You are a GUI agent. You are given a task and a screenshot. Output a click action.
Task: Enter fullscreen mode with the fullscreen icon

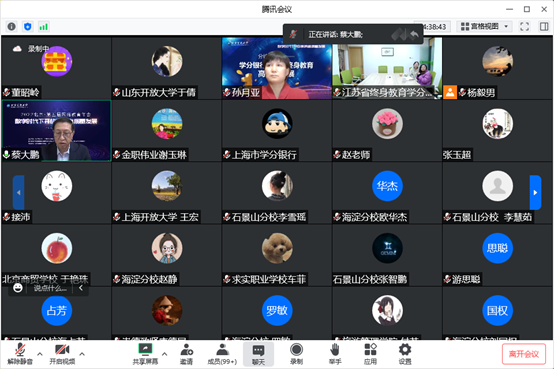coord(525,27)
